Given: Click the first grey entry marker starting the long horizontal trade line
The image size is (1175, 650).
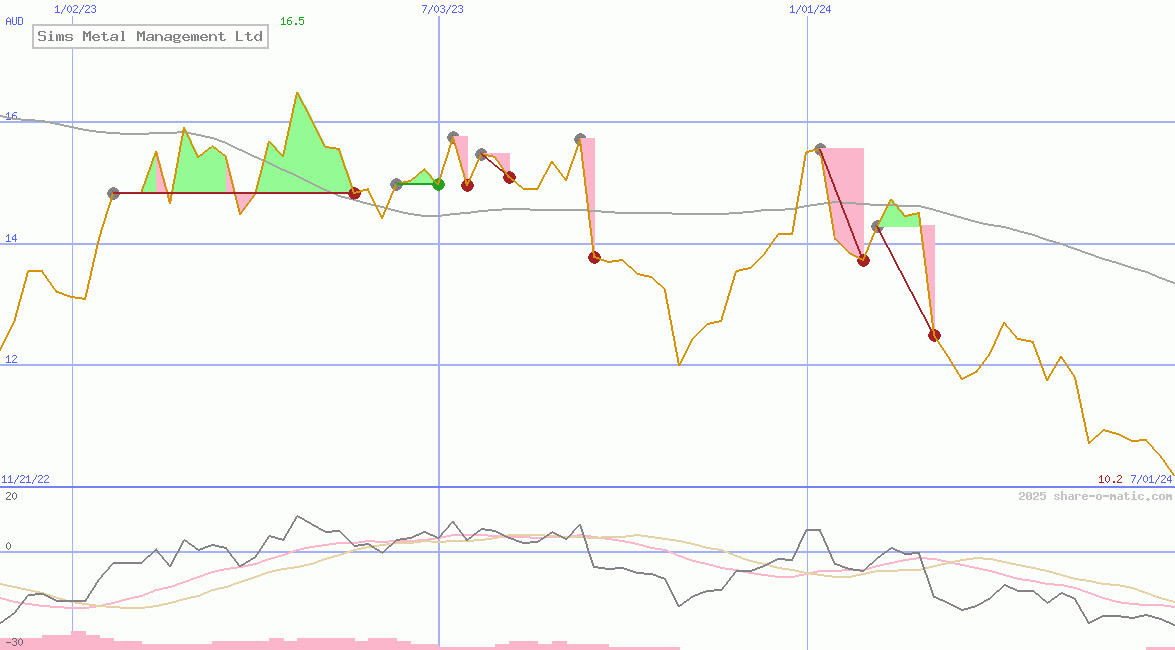Looking at the screenshot, I should pyautogui.click(x=113, y=193).
